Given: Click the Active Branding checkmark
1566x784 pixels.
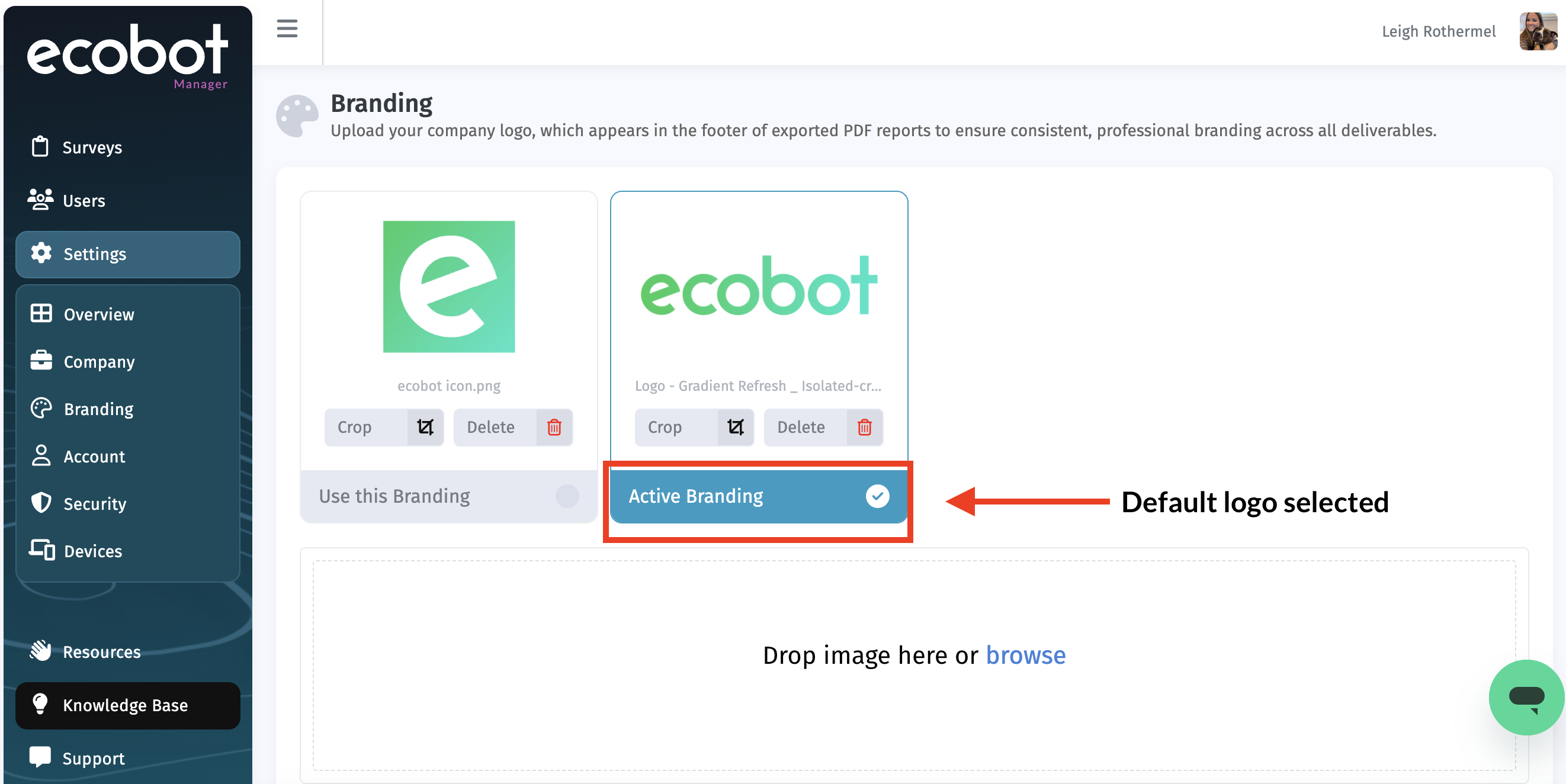Looking at the screenshot, I should point(877,496).
